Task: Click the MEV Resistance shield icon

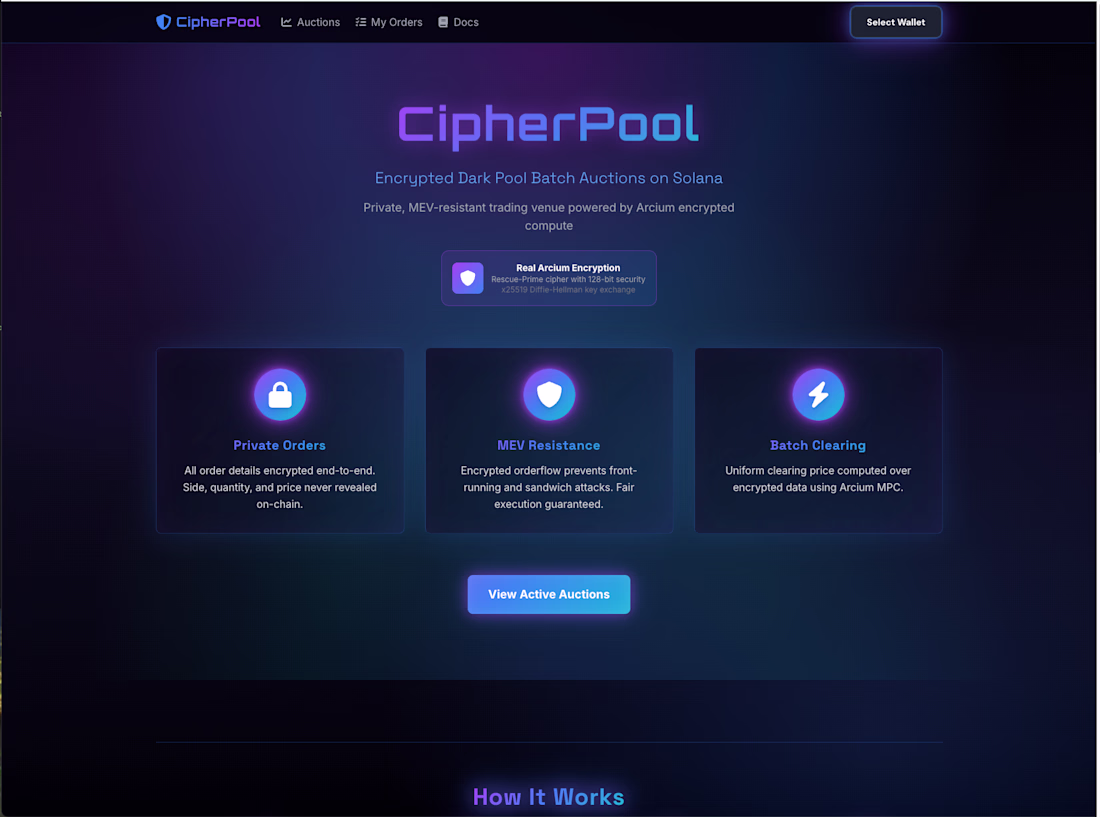Action: pos(549,395)
